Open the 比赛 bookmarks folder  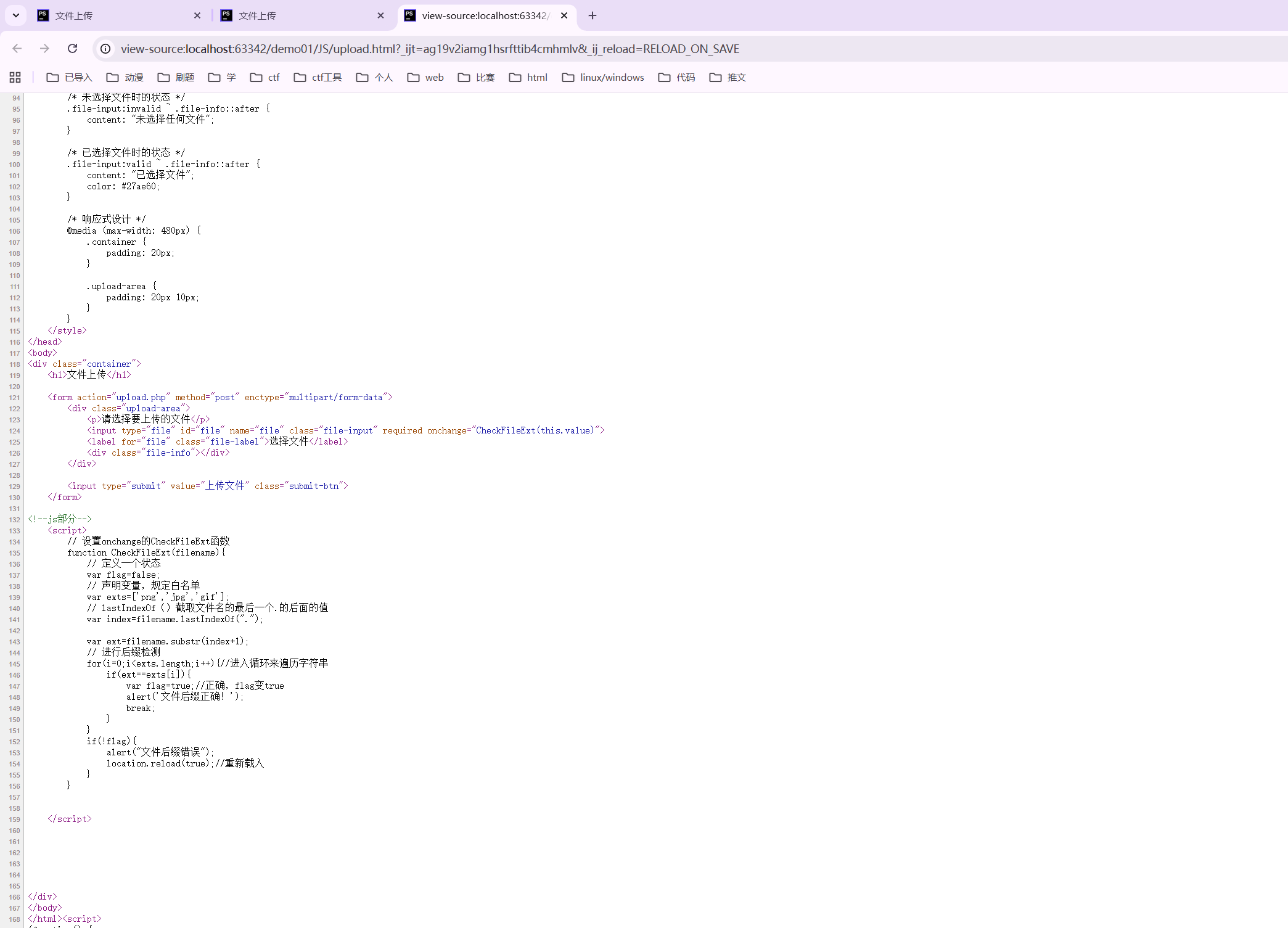tap(486, 77)
